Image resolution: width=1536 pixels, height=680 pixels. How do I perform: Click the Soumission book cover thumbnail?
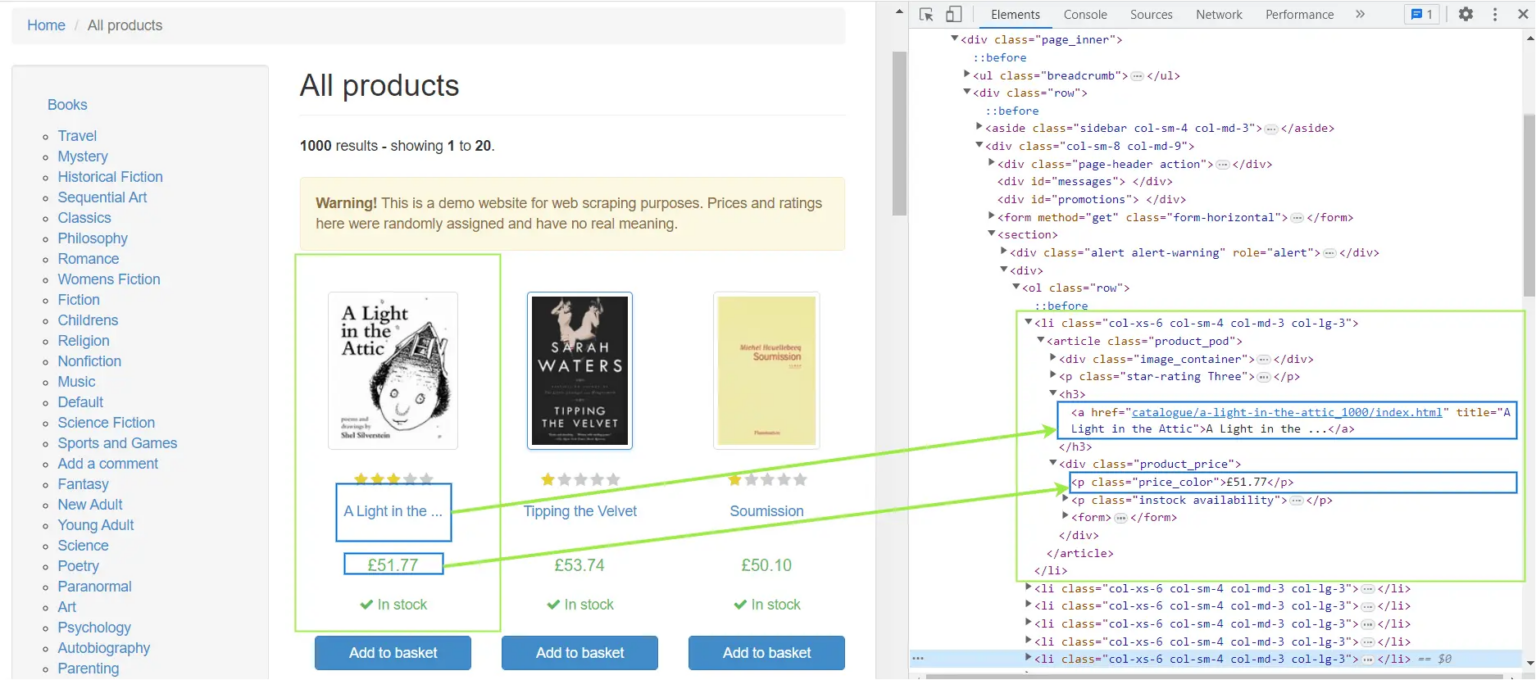click(x=767, y=371)
